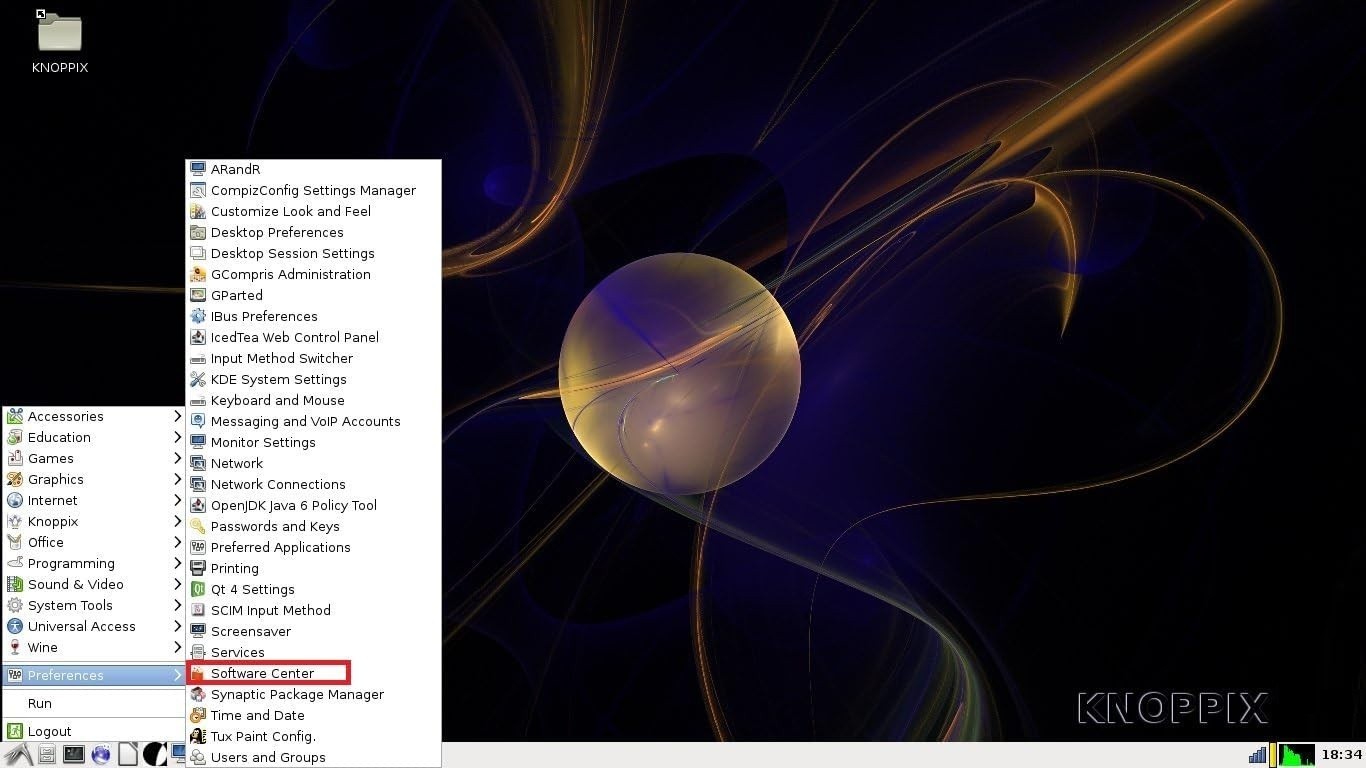Image resolution: width=1366 pixels, height=768 pixels.
Task: Click the Screensaver icon in Preferences
Action: click(x=198, y=631)
